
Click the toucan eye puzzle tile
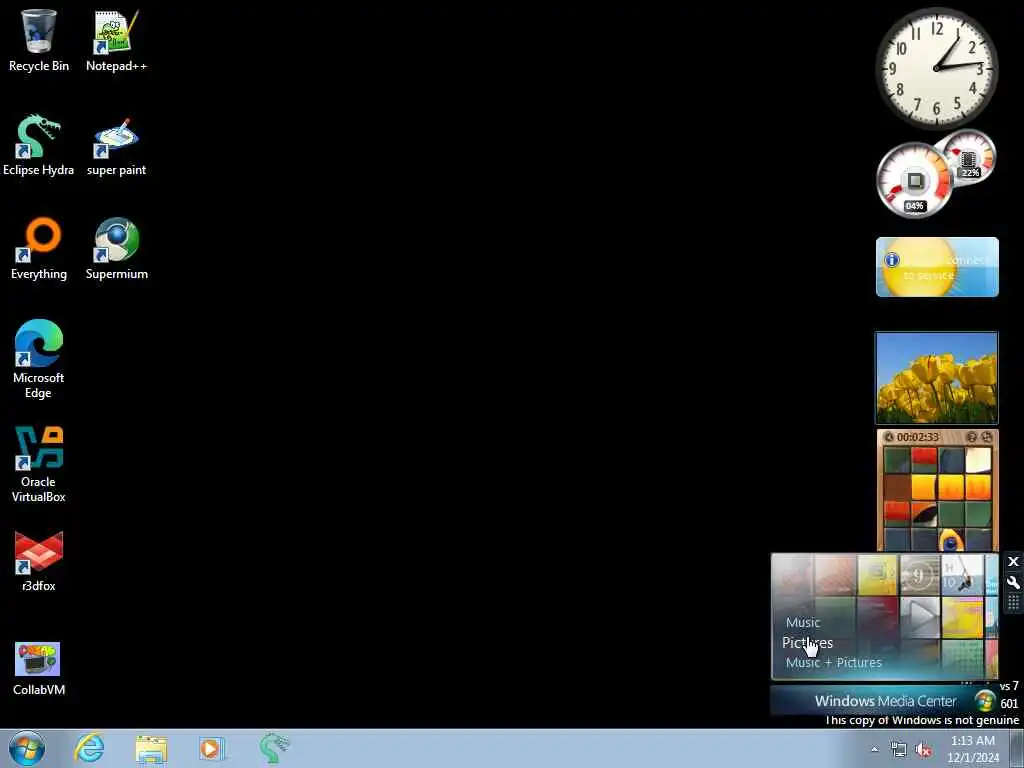click(951, 539)
